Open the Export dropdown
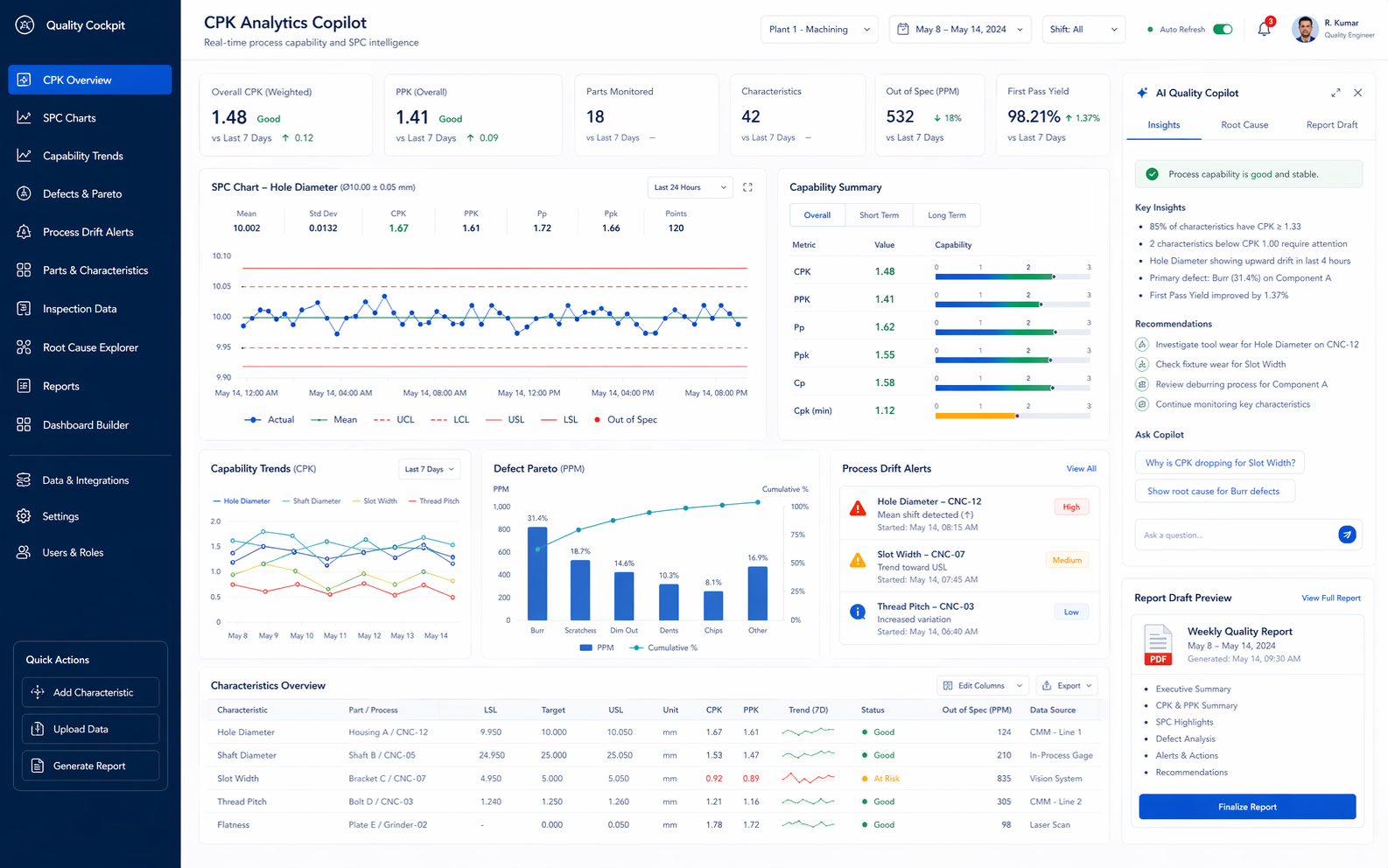The width and height of the screenshot is (1388, 868). coord(1067,685)
